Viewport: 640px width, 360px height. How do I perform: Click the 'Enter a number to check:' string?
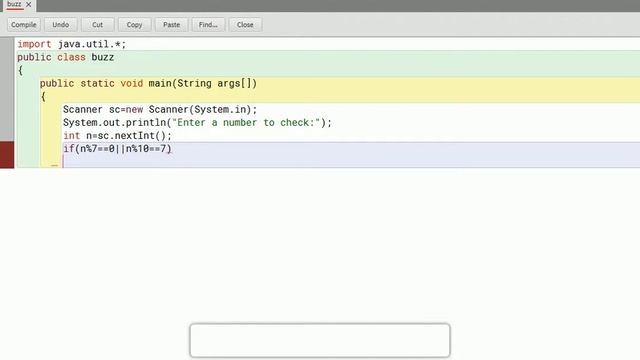tap(246, 122)
